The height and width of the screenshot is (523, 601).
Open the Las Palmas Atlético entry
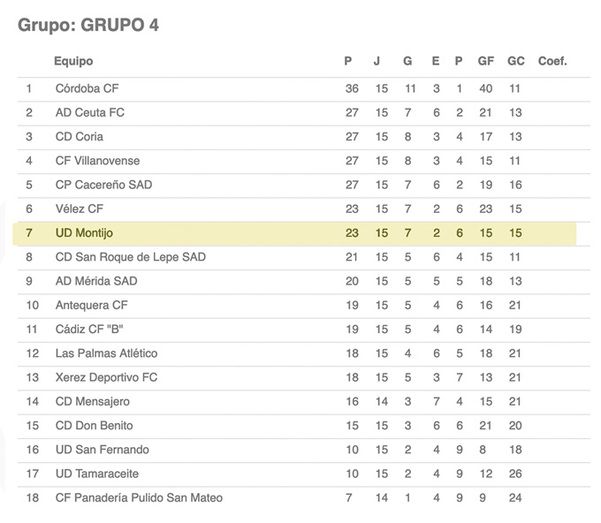pos(106,353)
